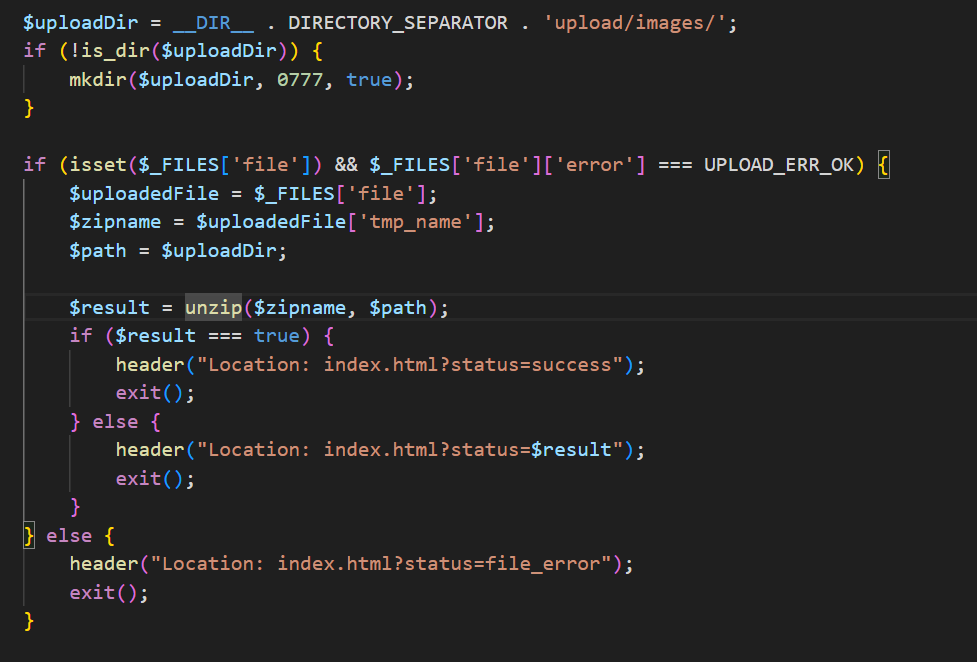Place the cursor on the mkdir function name

point(98,80)
